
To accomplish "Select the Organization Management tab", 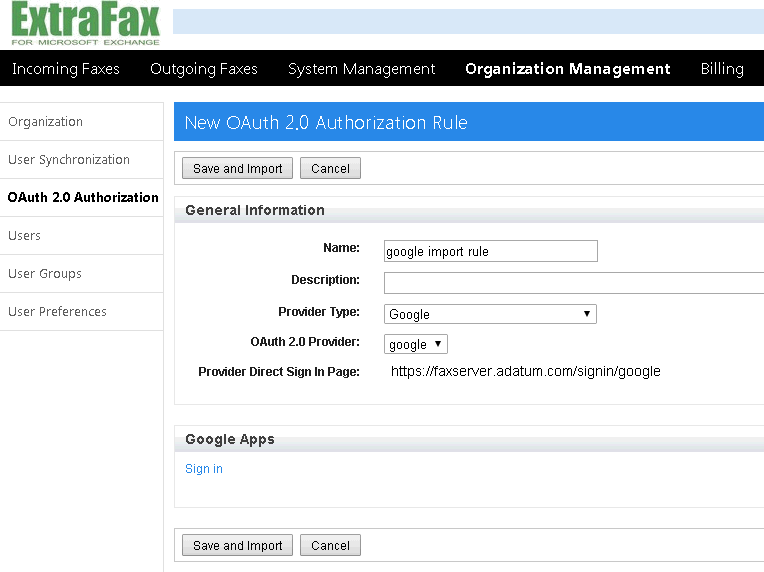I will point(568,69).
